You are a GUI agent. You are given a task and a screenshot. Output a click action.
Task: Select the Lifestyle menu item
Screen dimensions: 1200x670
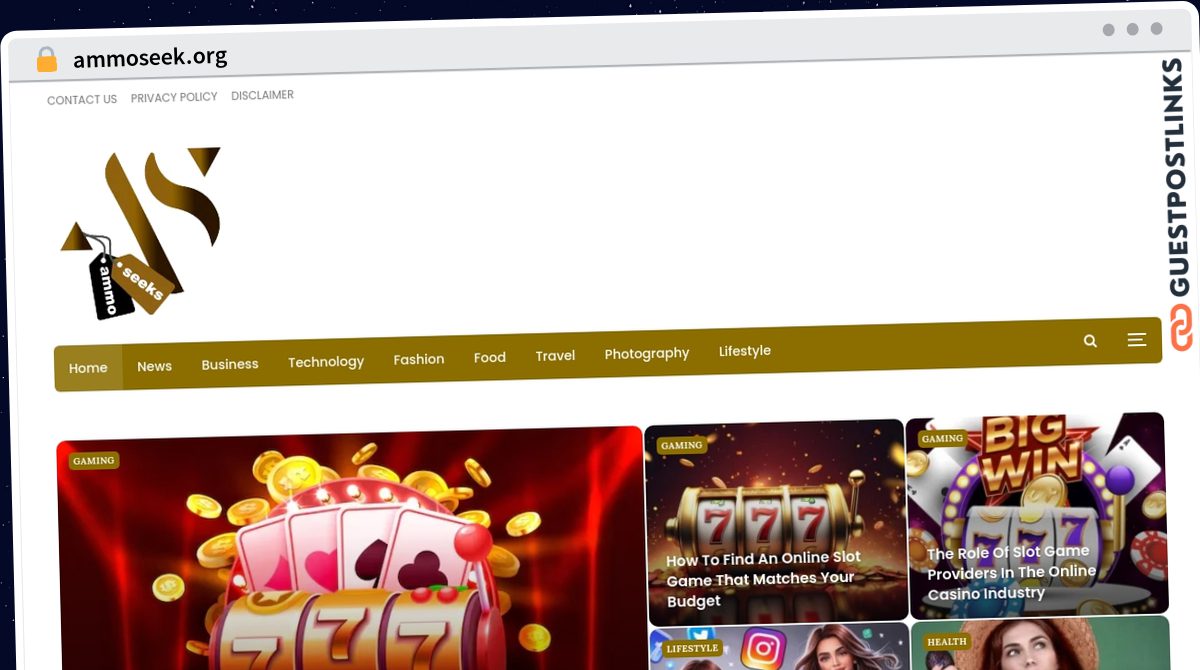point(745,351)
